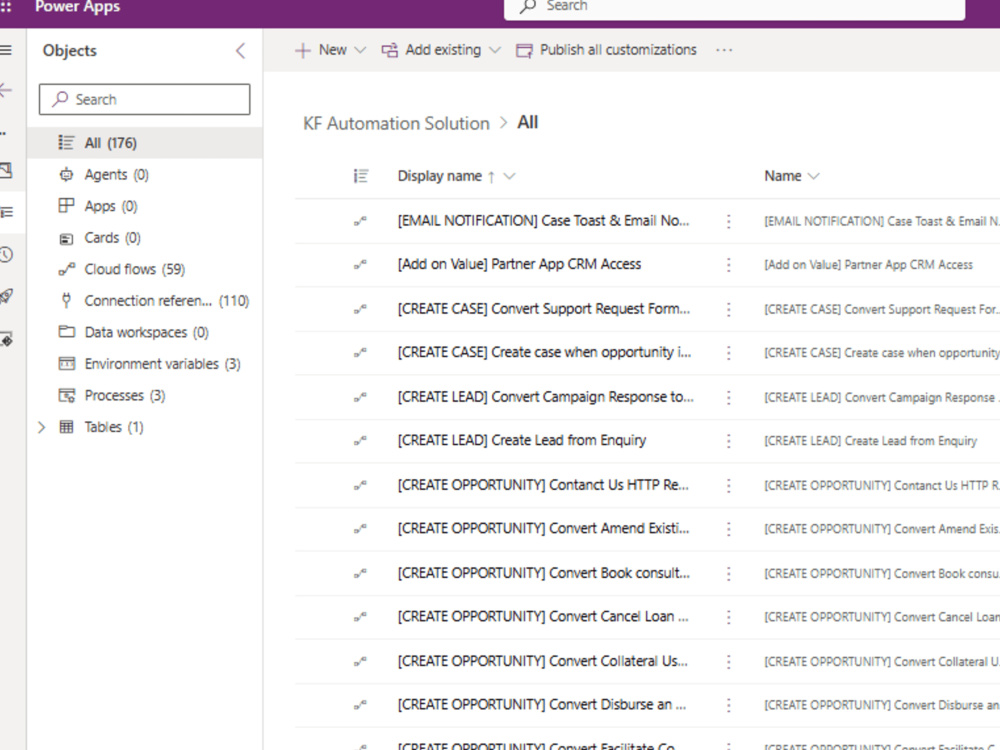
Task: Click the Agents robot icon
Action: point(66,174)
